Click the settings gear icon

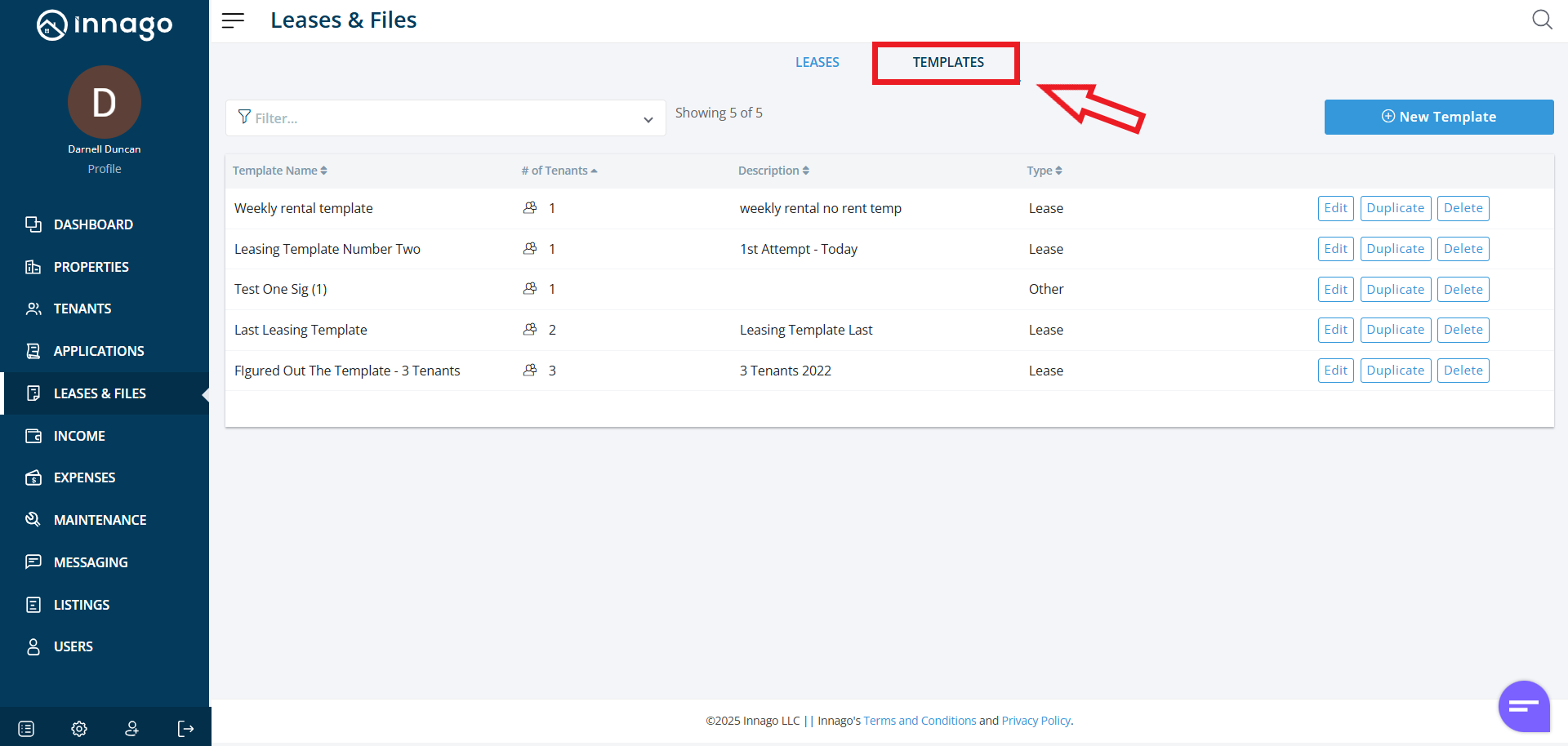coord(79,729)
